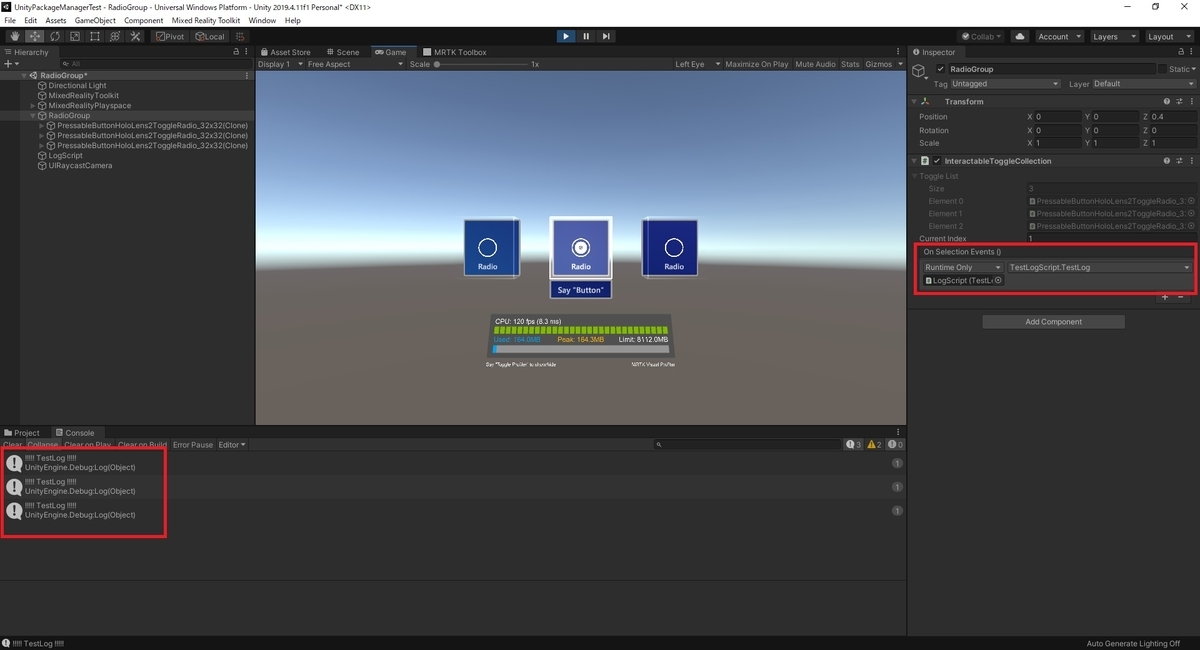Select the Scale tool
The height and width of the screenshot is (650, 1200).
[x=74, y=37]
